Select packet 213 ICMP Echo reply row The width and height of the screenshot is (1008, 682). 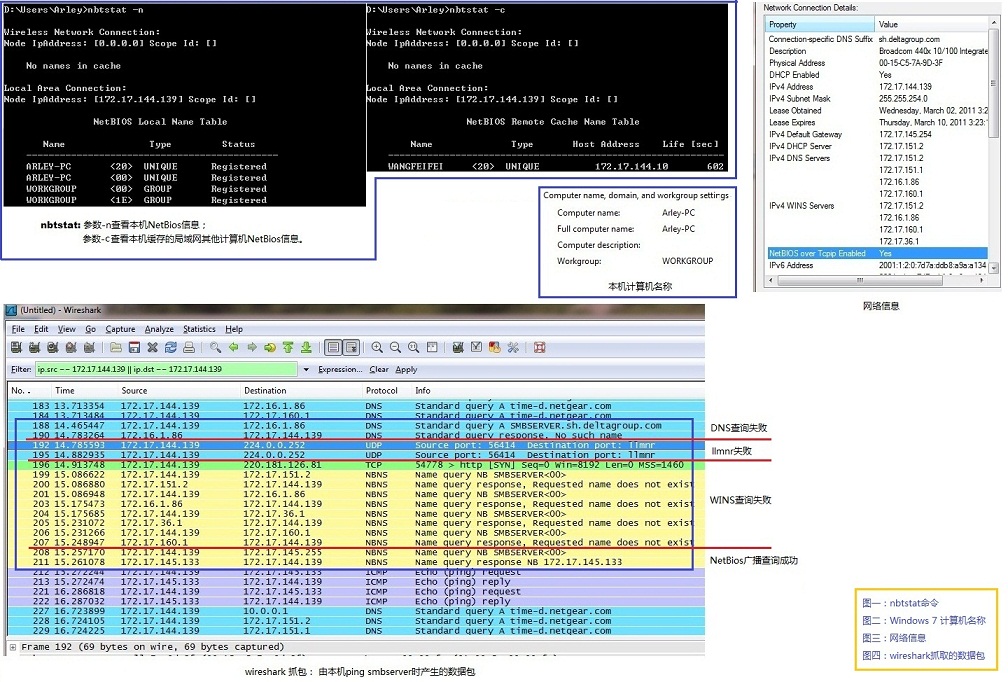[x=356, y=582]
